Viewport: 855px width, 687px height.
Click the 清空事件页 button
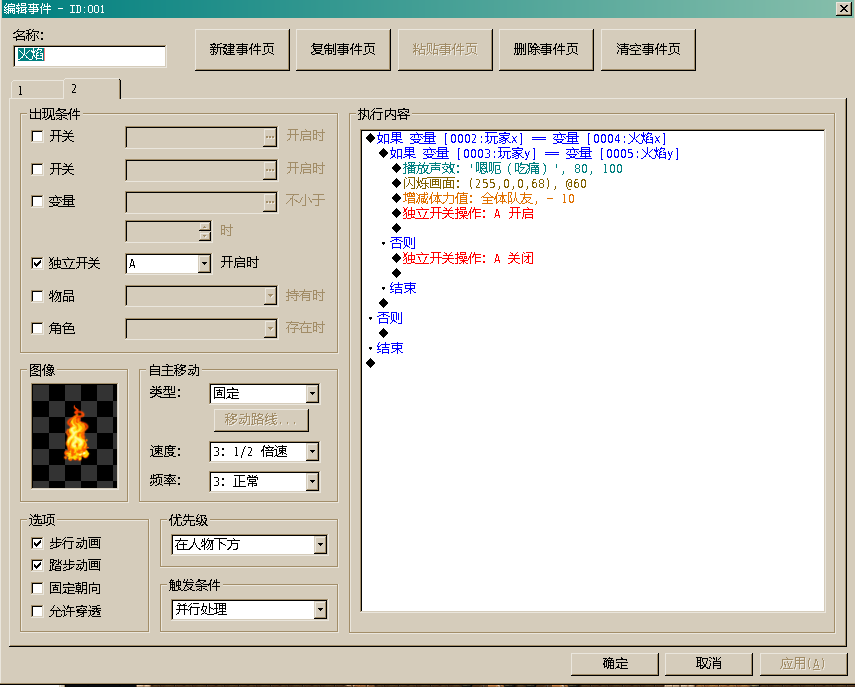(648, 50)
